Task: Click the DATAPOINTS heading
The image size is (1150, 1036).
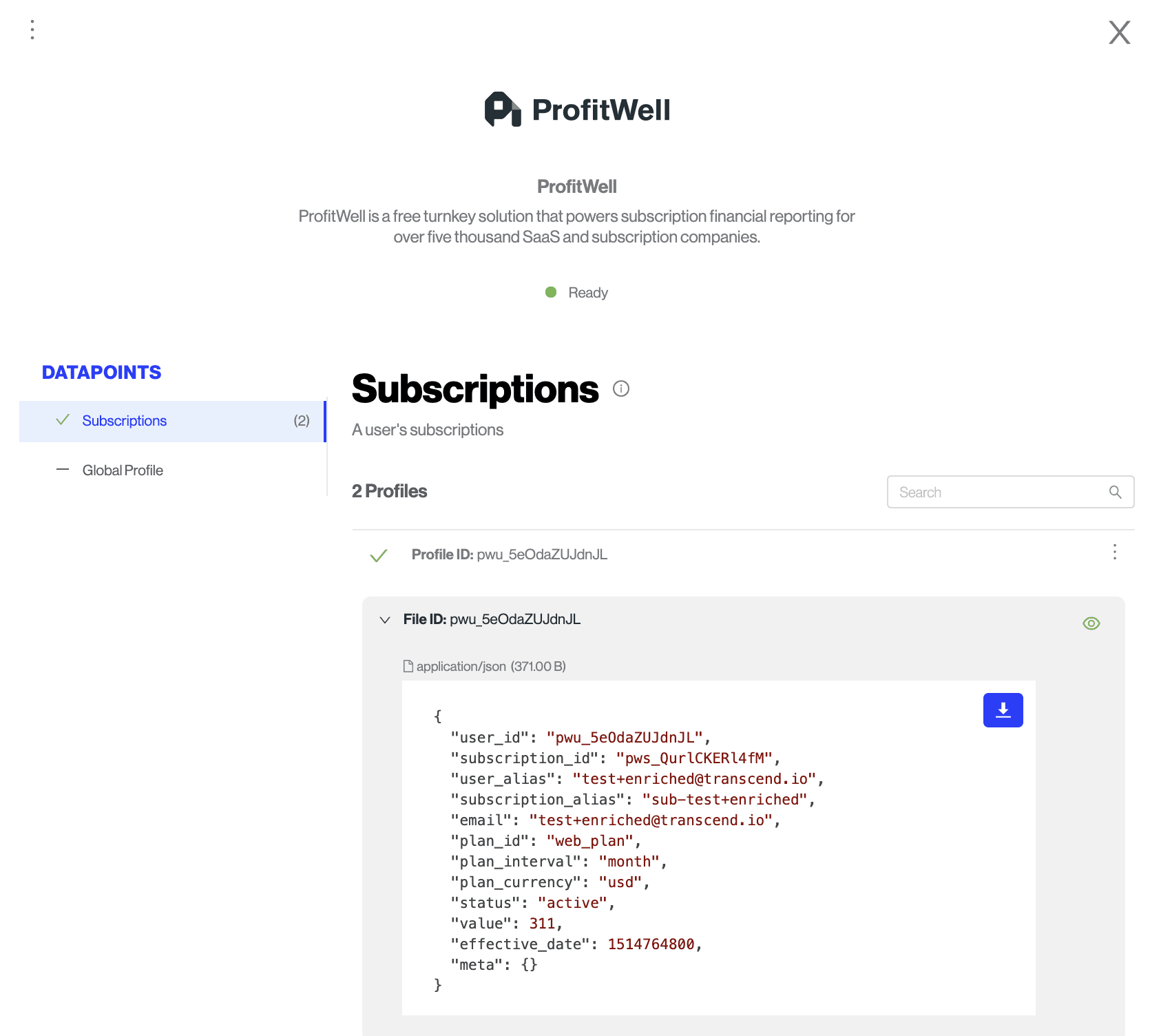Action: [101, 373]
